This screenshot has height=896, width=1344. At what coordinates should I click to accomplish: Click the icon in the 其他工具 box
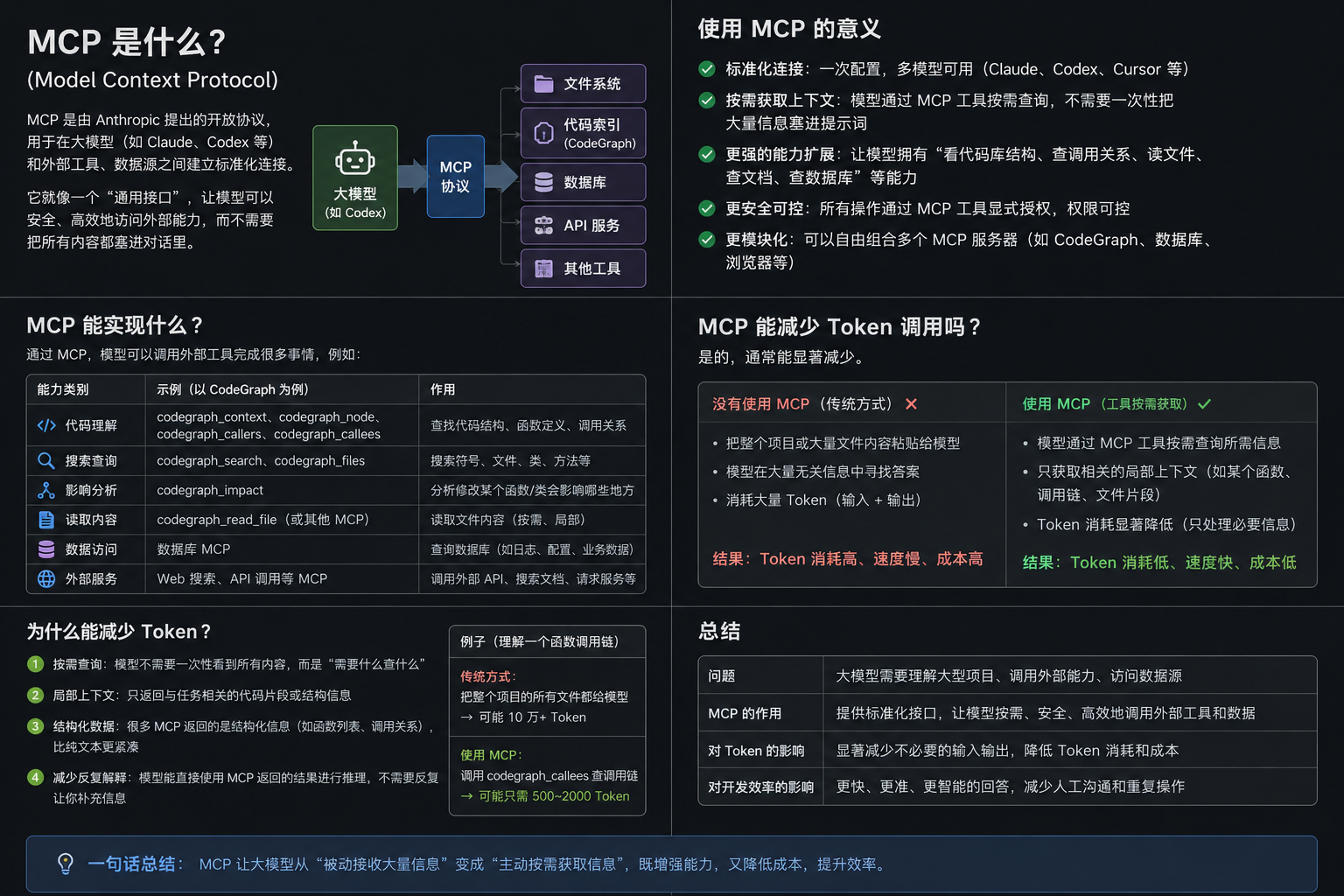543,269
